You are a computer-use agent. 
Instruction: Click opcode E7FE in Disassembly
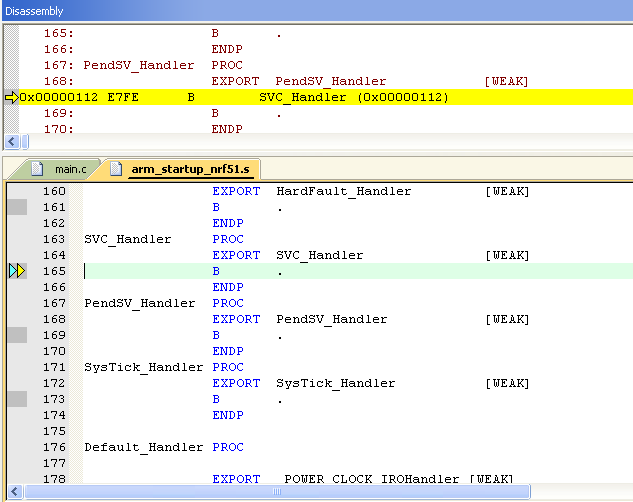(123, 97)
